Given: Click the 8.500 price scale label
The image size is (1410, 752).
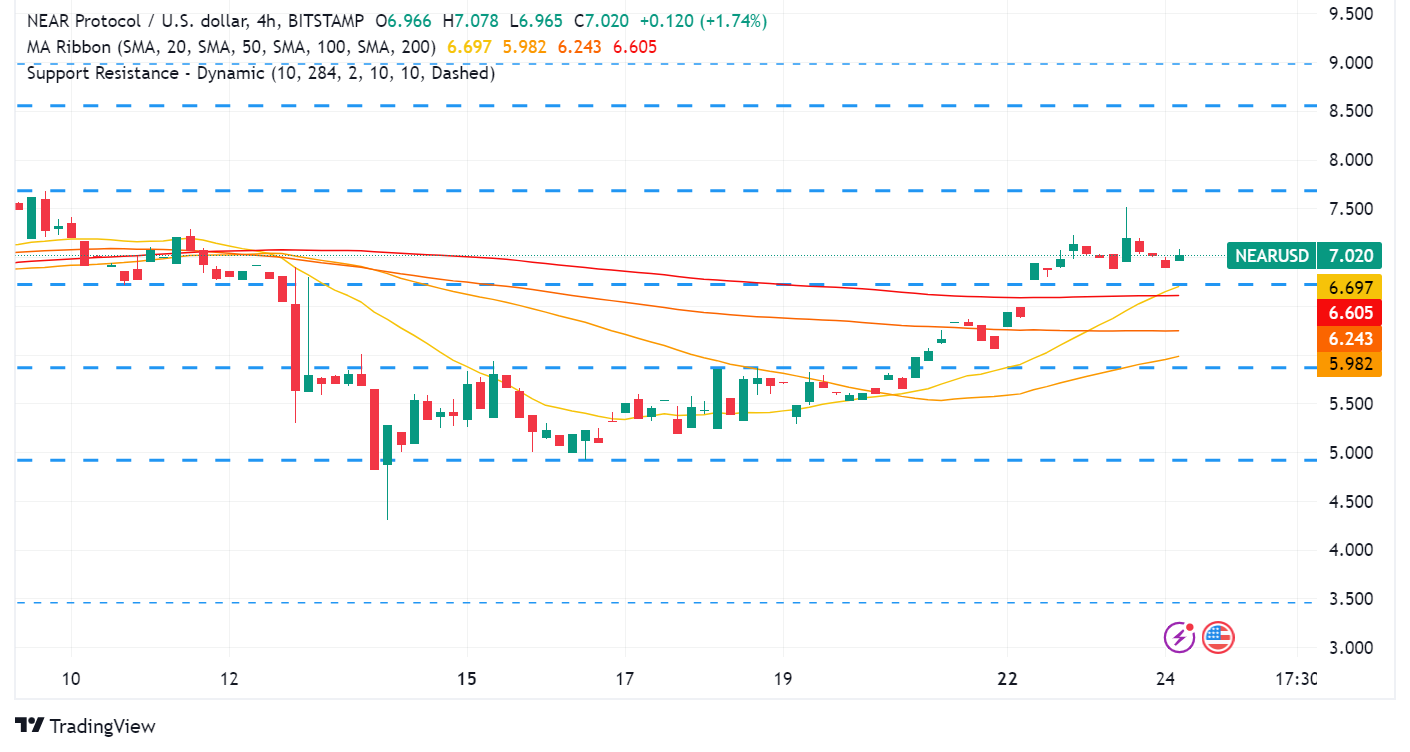Looking at the screenshot, I should [1350, 112].
